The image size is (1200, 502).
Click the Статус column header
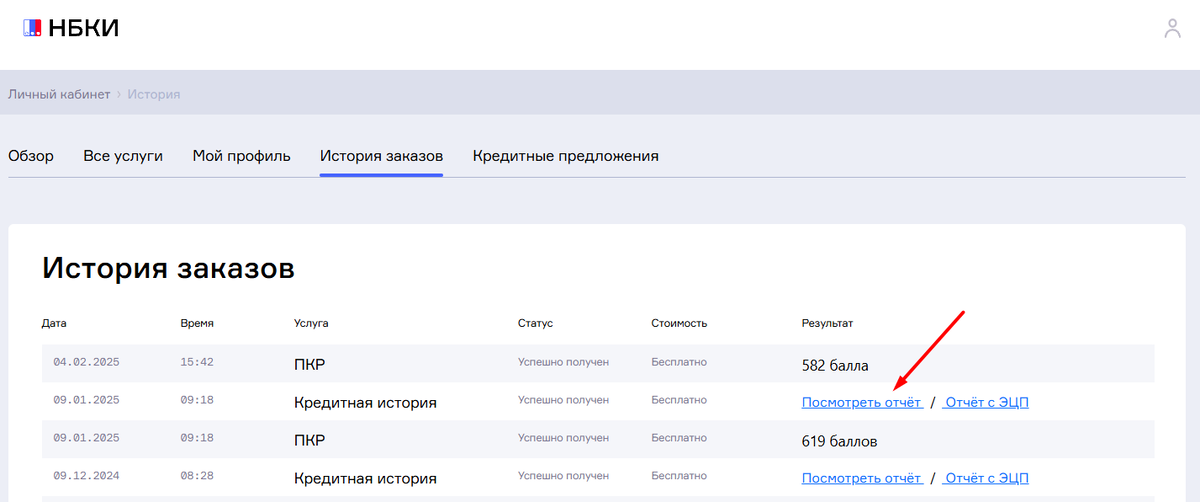pos(535,324)
